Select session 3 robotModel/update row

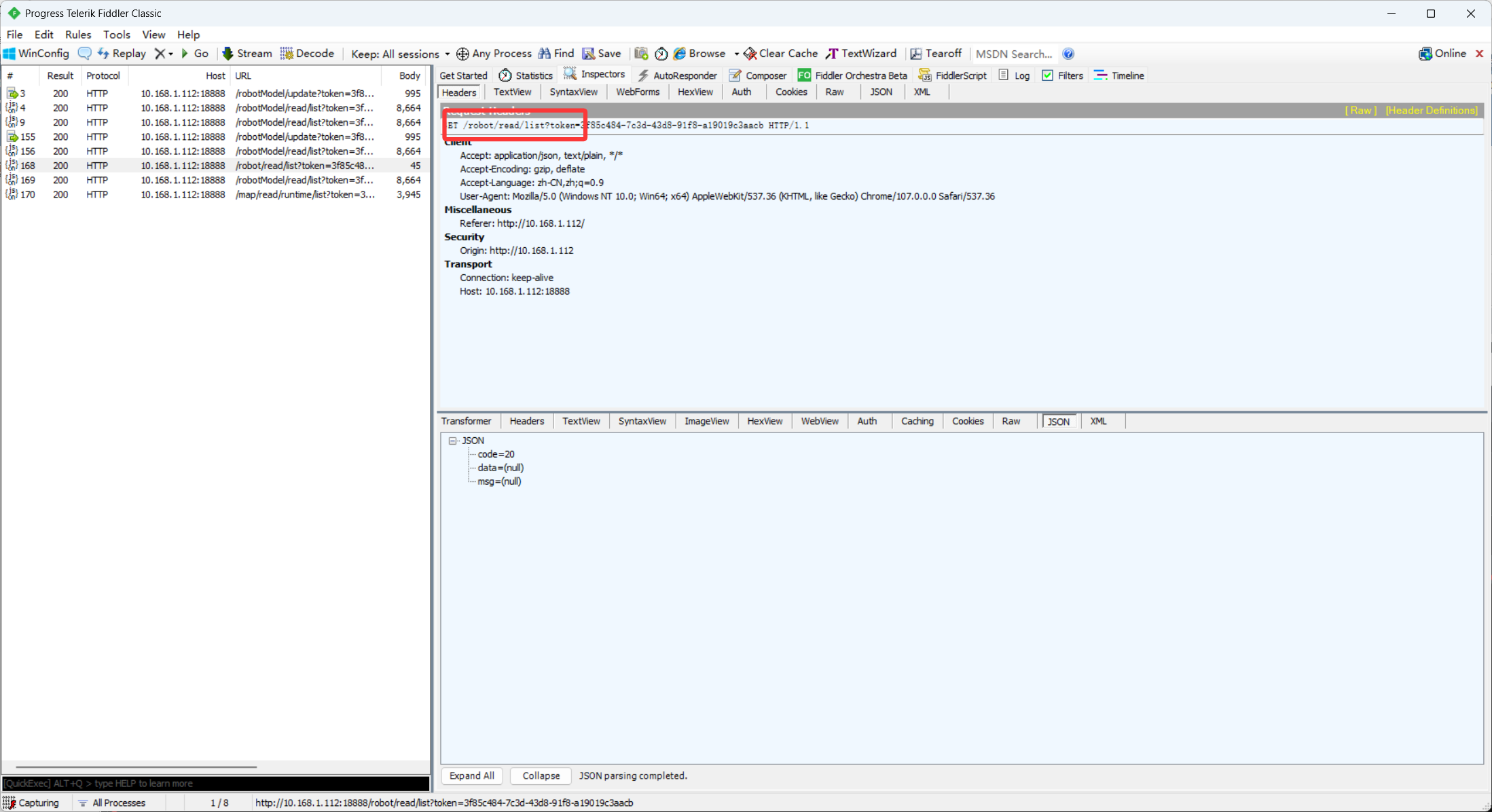tap(215, 94)
